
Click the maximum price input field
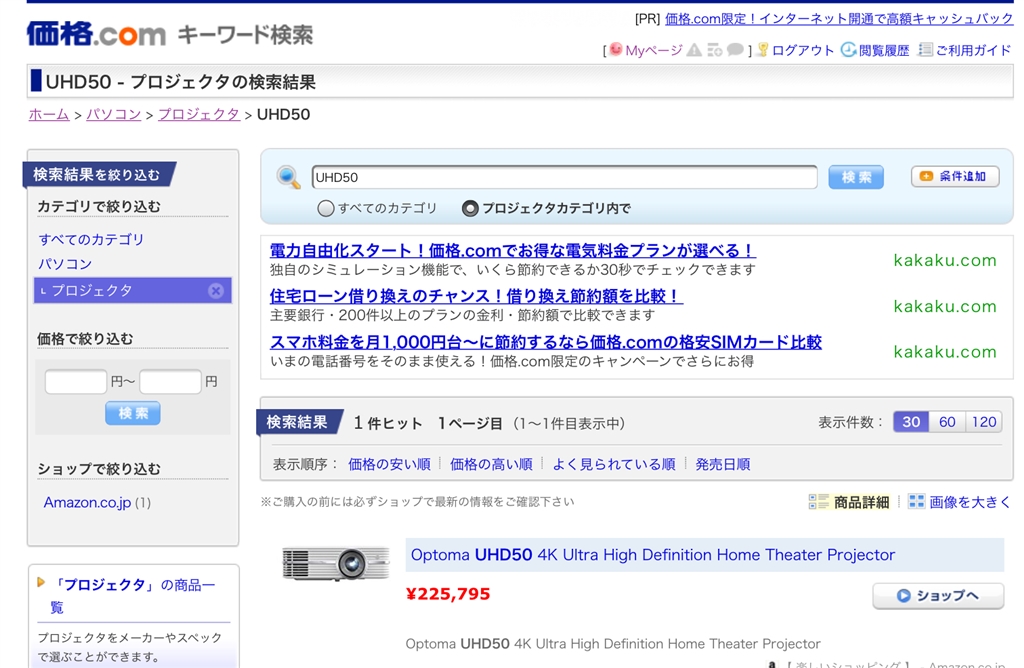click(170, 381)
